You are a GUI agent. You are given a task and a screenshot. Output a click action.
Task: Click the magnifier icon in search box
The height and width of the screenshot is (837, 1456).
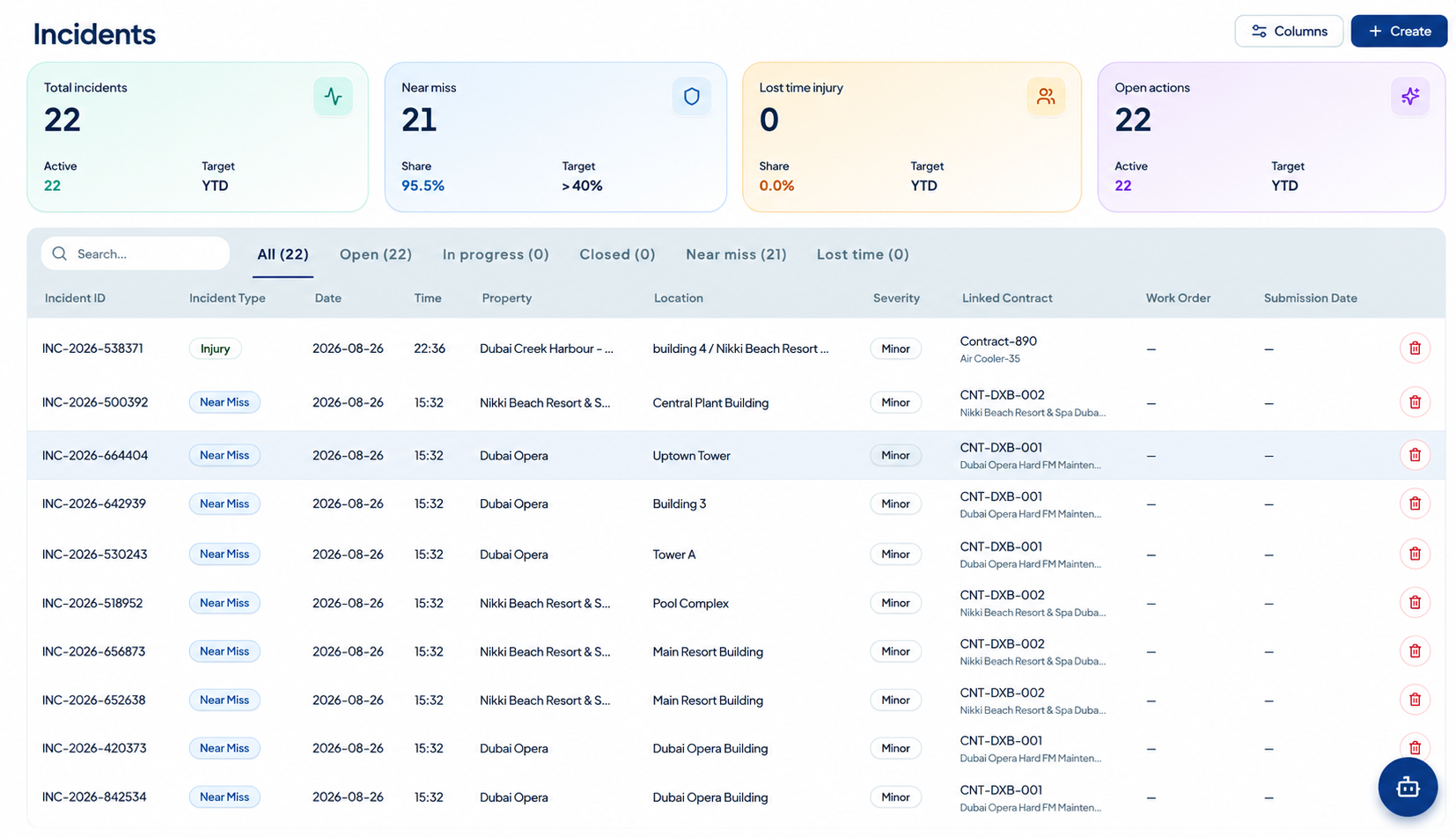point(59,253)
